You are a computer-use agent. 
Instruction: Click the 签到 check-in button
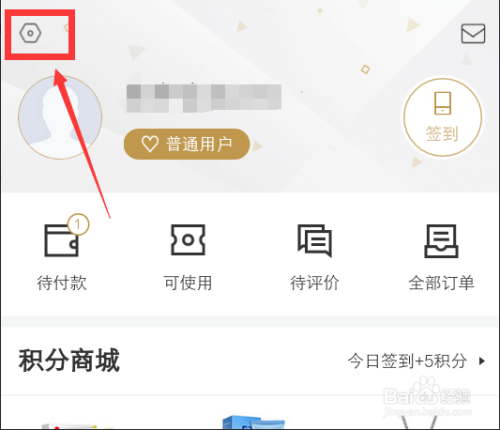pyautogui.click(x=443, y=117)
